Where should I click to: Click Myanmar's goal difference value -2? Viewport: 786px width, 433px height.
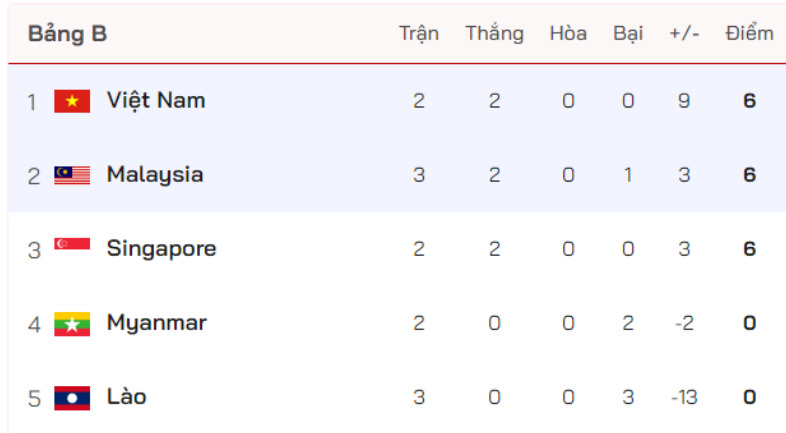pos(684,323)
